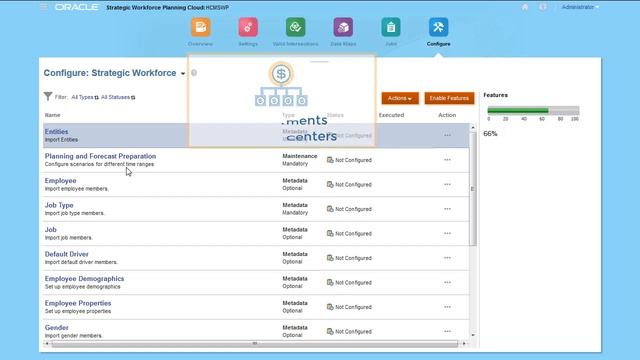Click the 66% features percentage text
This screenshot has width=640, height=360.
[490, 133]
